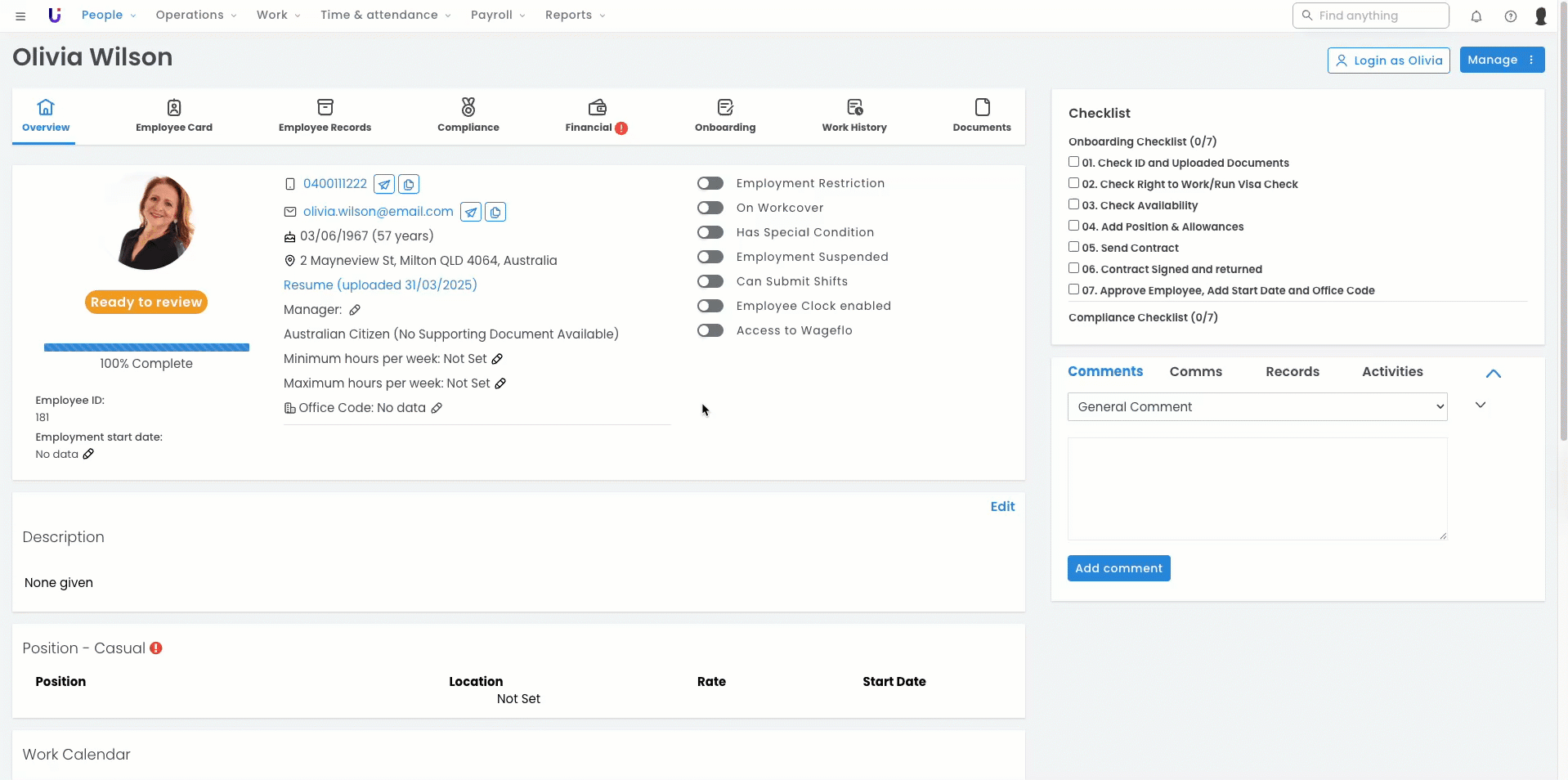Toggle Employment Suspended switch
The height and width of the screenshot is (780, 1568).
pos(710,257)
